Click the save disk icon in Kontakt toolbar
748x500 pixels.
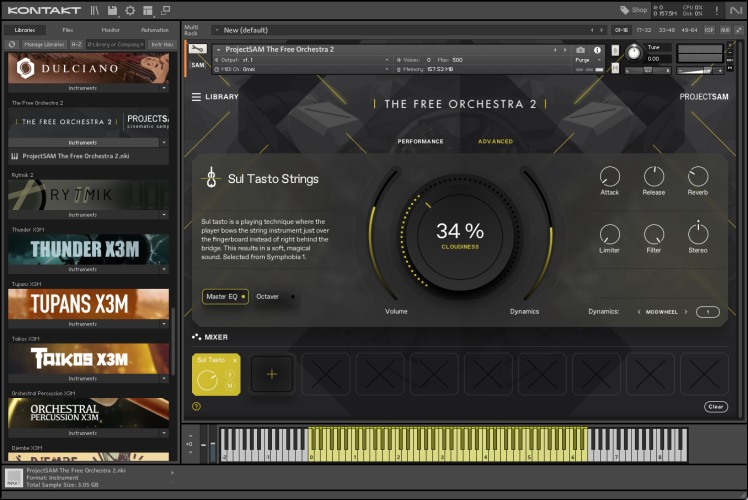click(112, 10)
